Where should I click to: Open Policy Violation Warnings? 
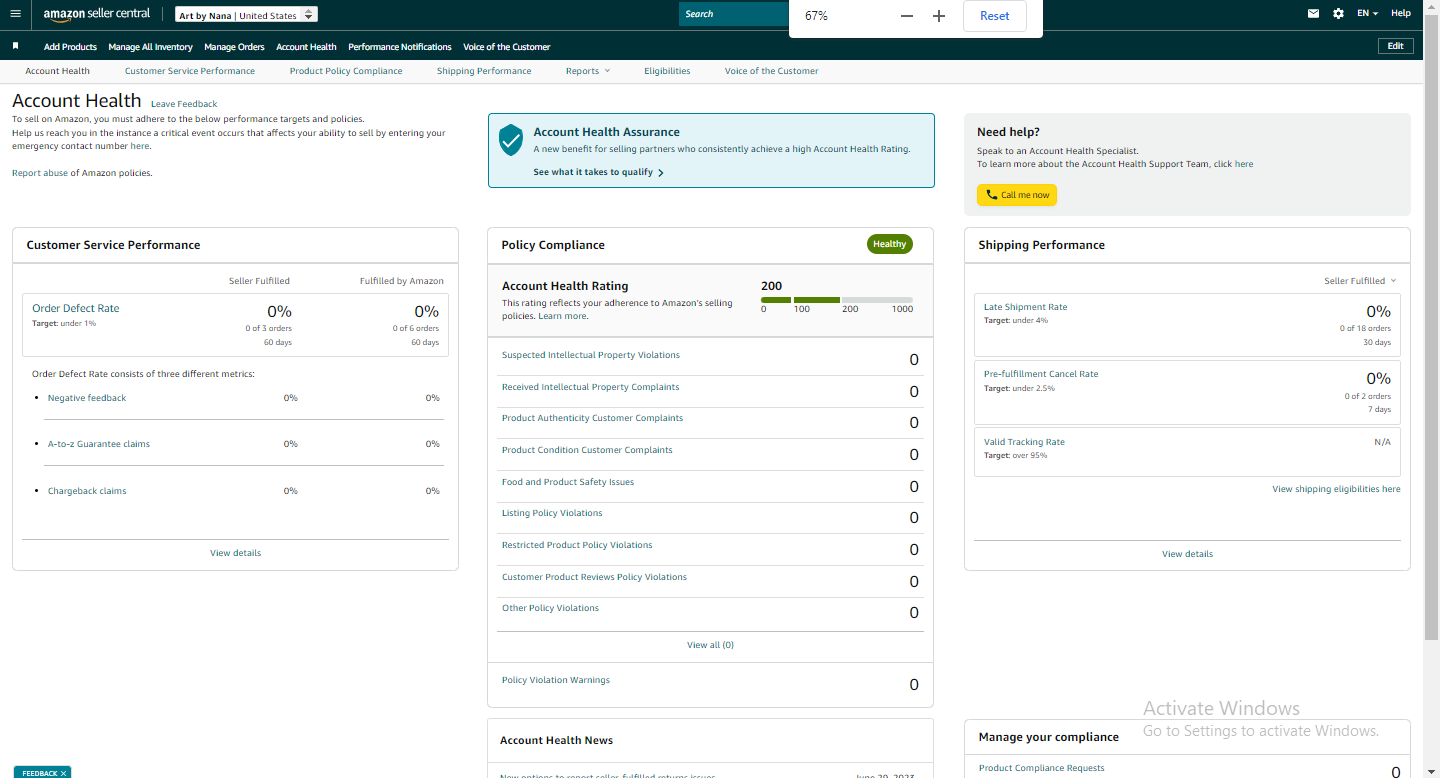pyautogui.click(x=556, y=680)
